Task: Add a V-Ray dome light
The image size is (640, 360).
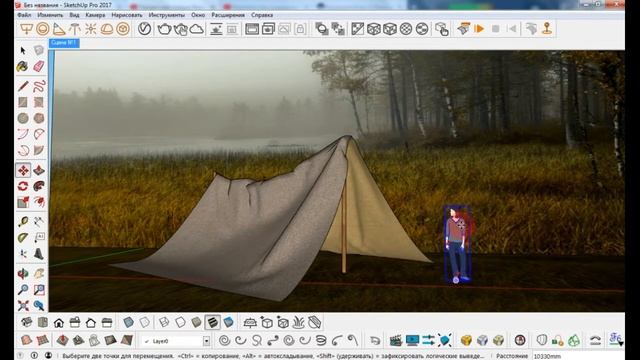Action: click(x=107, y=29)
